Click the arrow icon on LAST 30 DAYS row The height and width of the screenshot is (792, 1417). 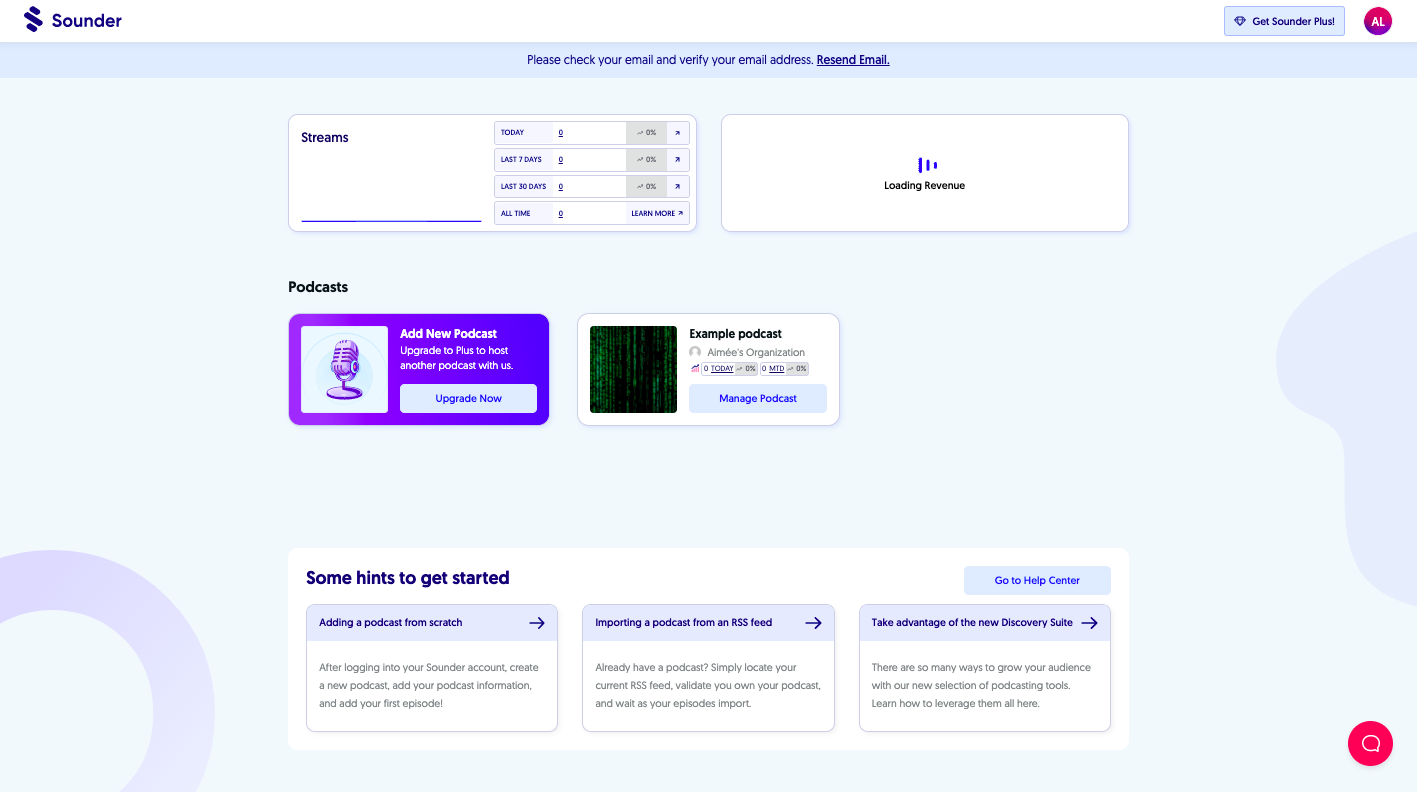tap(676, 186)
